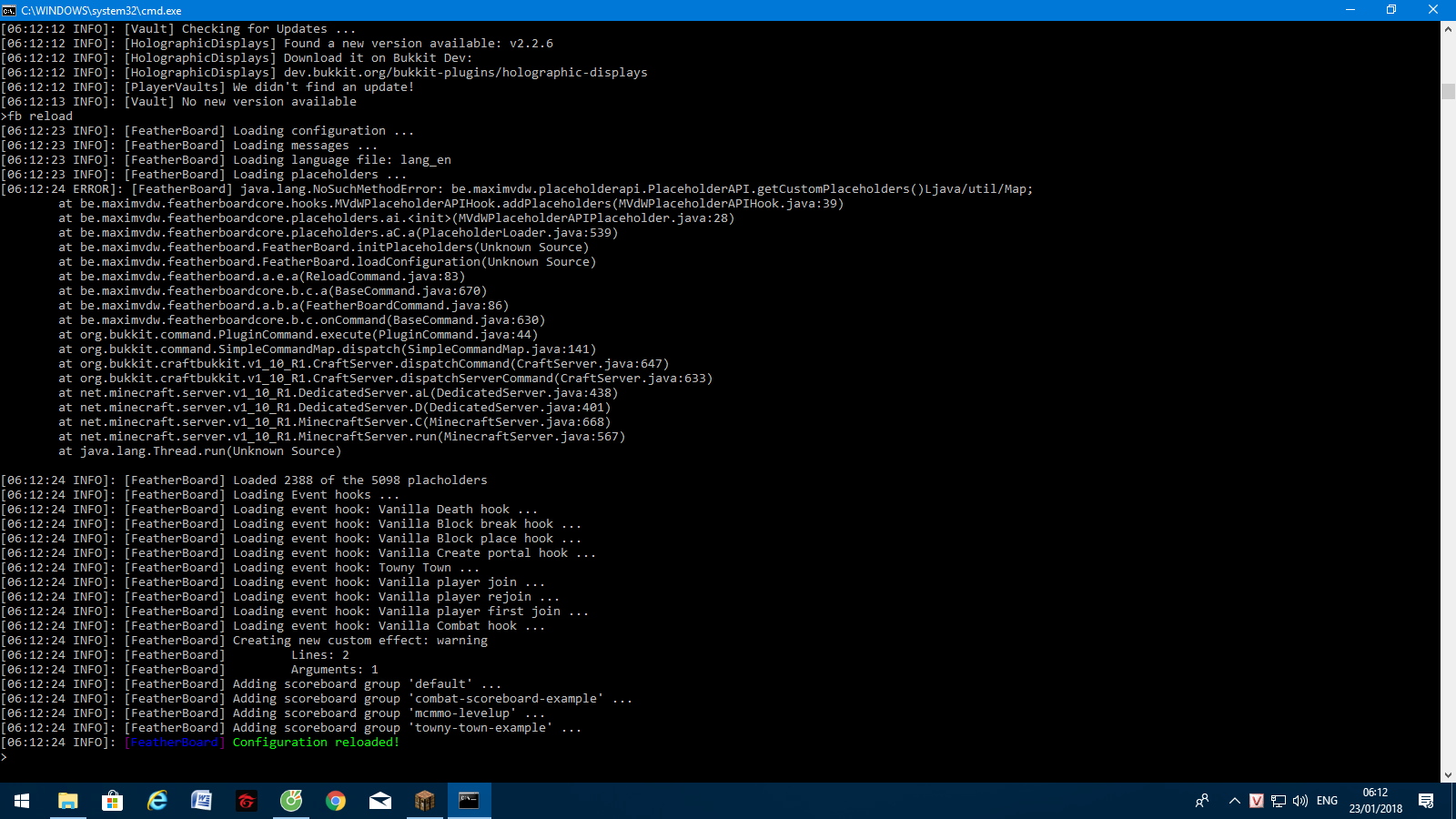Switch to Microsoft Word on the taskbar
This screenshot has width=1456, height=819.
[x=201, y=801]
